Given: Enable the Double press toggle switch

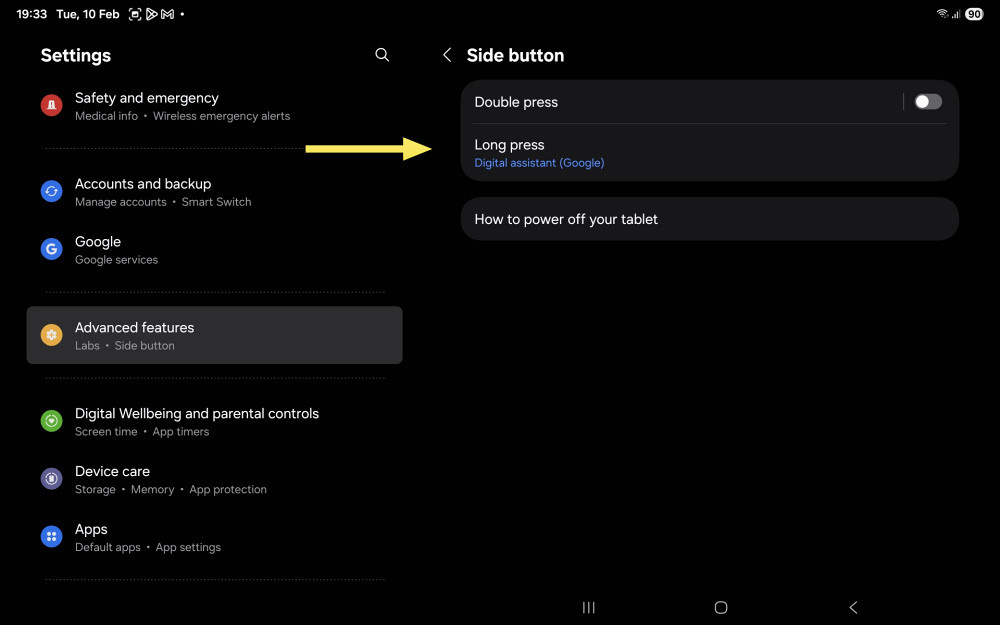Looking at the screenshot, I should coord(928,101).
